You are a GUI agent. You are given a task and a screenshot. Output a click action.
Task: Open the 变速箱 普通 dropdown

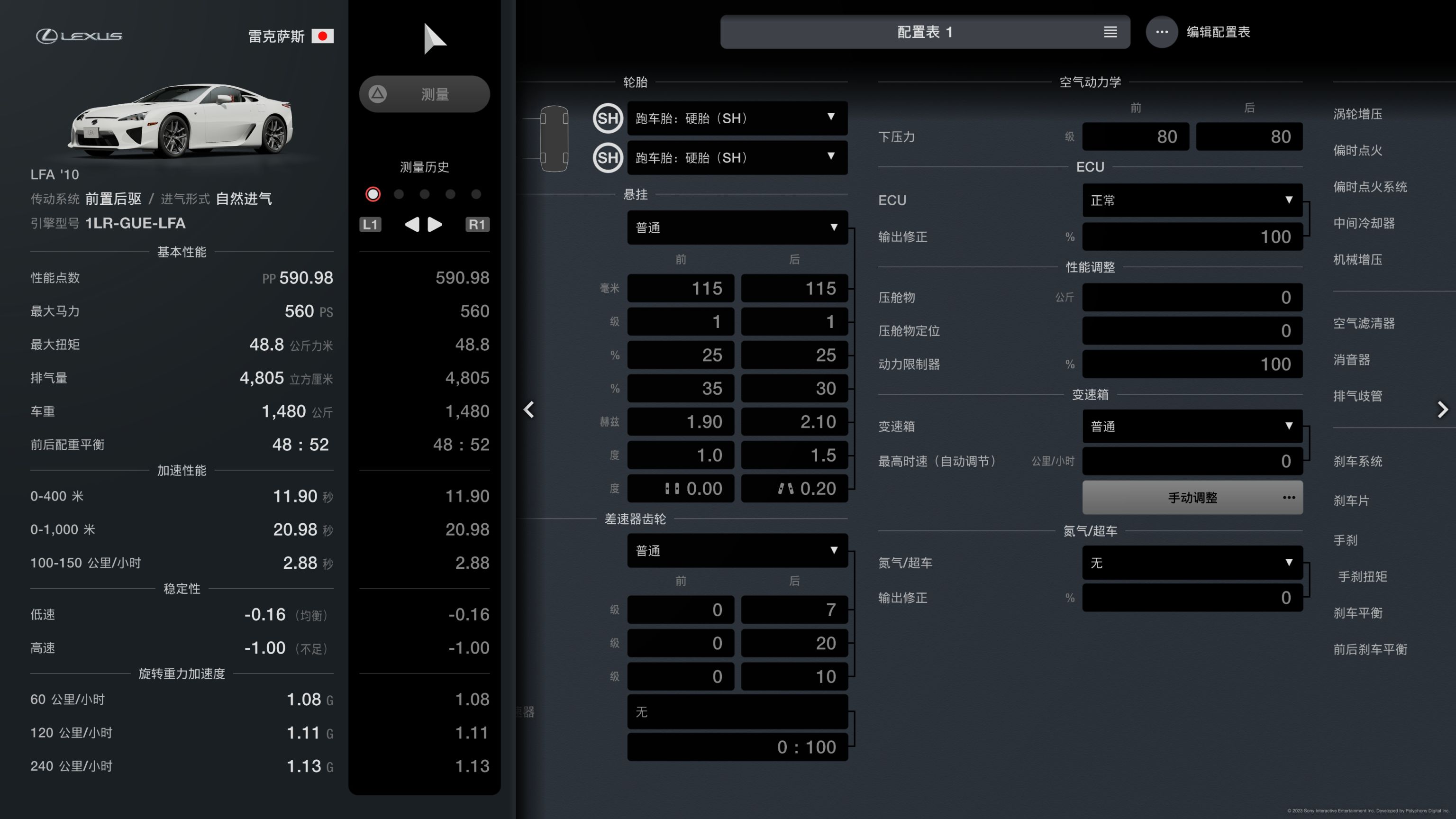coord(1192,426)
